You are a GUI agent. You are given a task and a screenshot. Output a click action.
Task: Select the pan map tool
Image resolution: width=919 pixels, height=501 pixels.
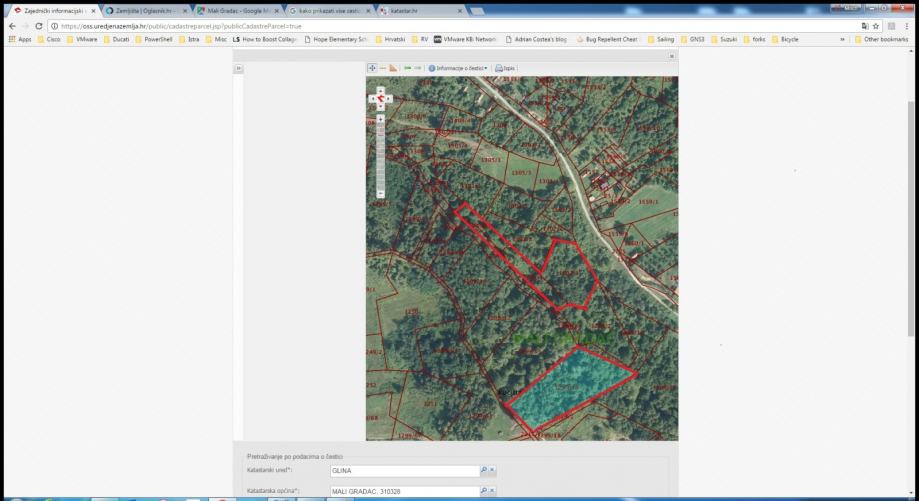click(x=373, y=68)
